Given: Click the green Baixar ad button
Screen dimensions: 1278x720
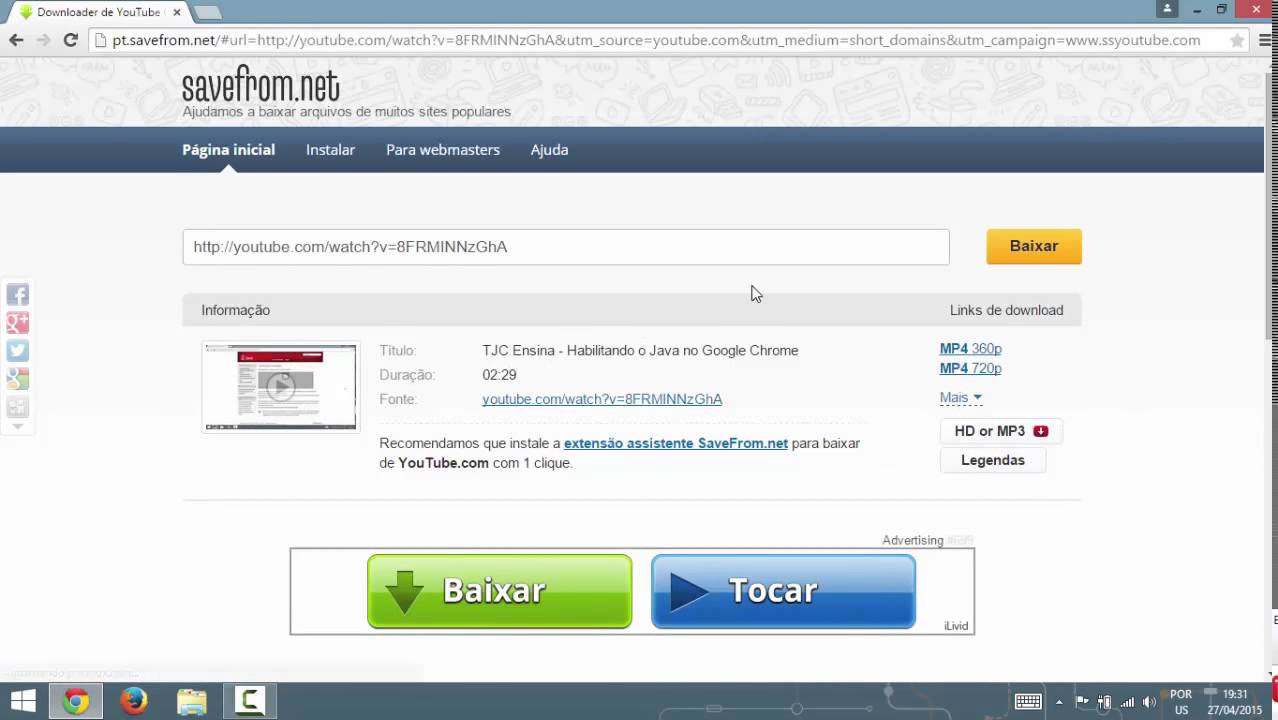Looking at the screenshot, I should pyautogui.click(x=499, y=591).
